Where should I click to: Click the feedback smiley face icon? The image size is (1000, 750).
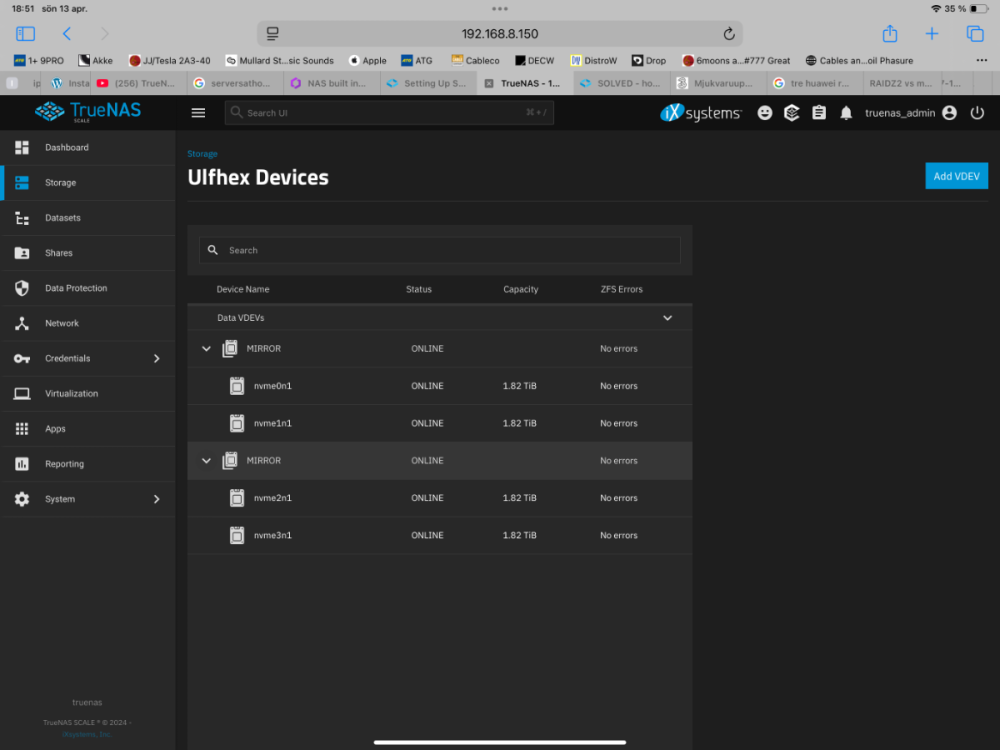click(765, 113)
